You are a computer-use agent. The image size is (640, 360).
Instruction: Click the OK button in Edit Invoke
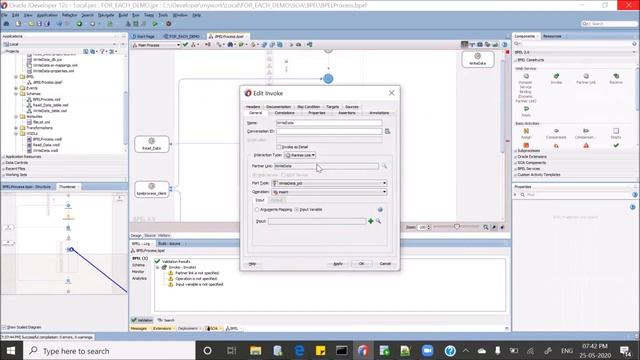pos(361,264)
